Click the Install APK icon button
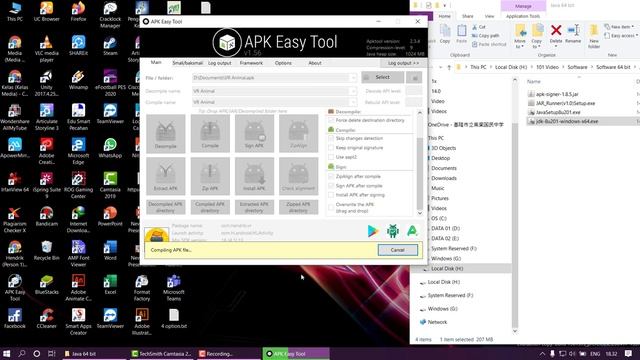This screenshot has height=360, width=640. (x=254, y=176)
